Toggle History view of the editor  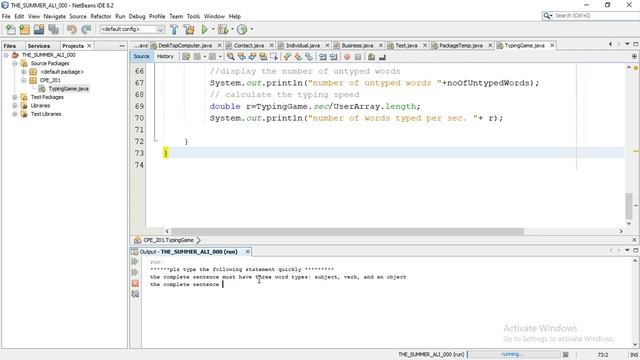[165, 56]
